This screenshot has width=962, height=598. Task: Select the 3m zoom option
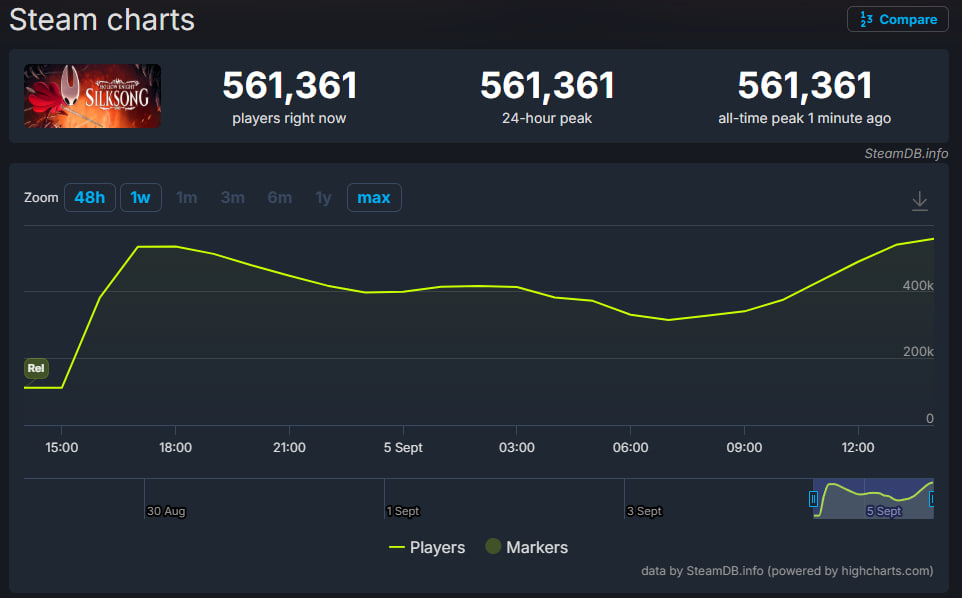coord(233,197)
